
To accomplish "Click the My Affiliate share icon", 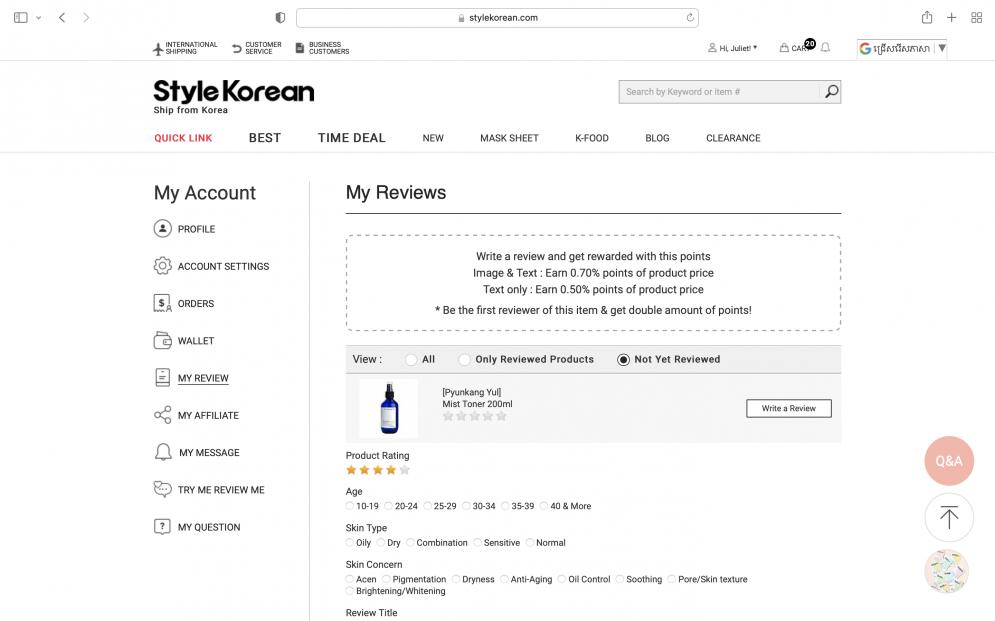I will pos(162,415).
